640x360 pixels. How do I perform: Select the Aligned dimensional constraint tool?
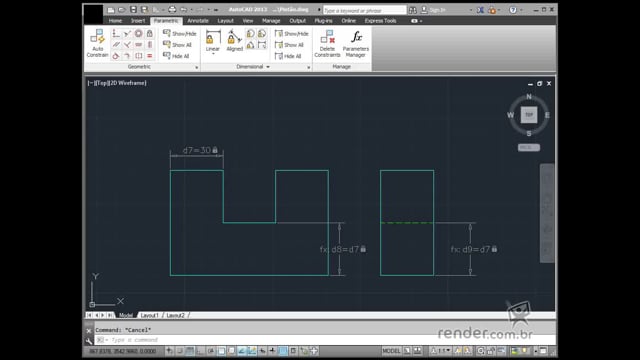coord(234,41)
